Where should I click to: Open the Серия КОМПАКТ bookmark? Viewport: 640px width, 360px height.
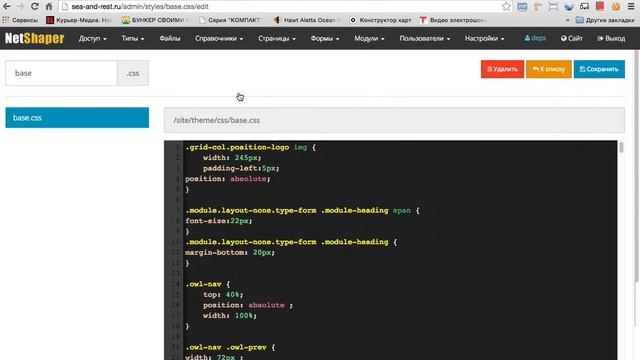pyautogui.click(x=231, y=20)
